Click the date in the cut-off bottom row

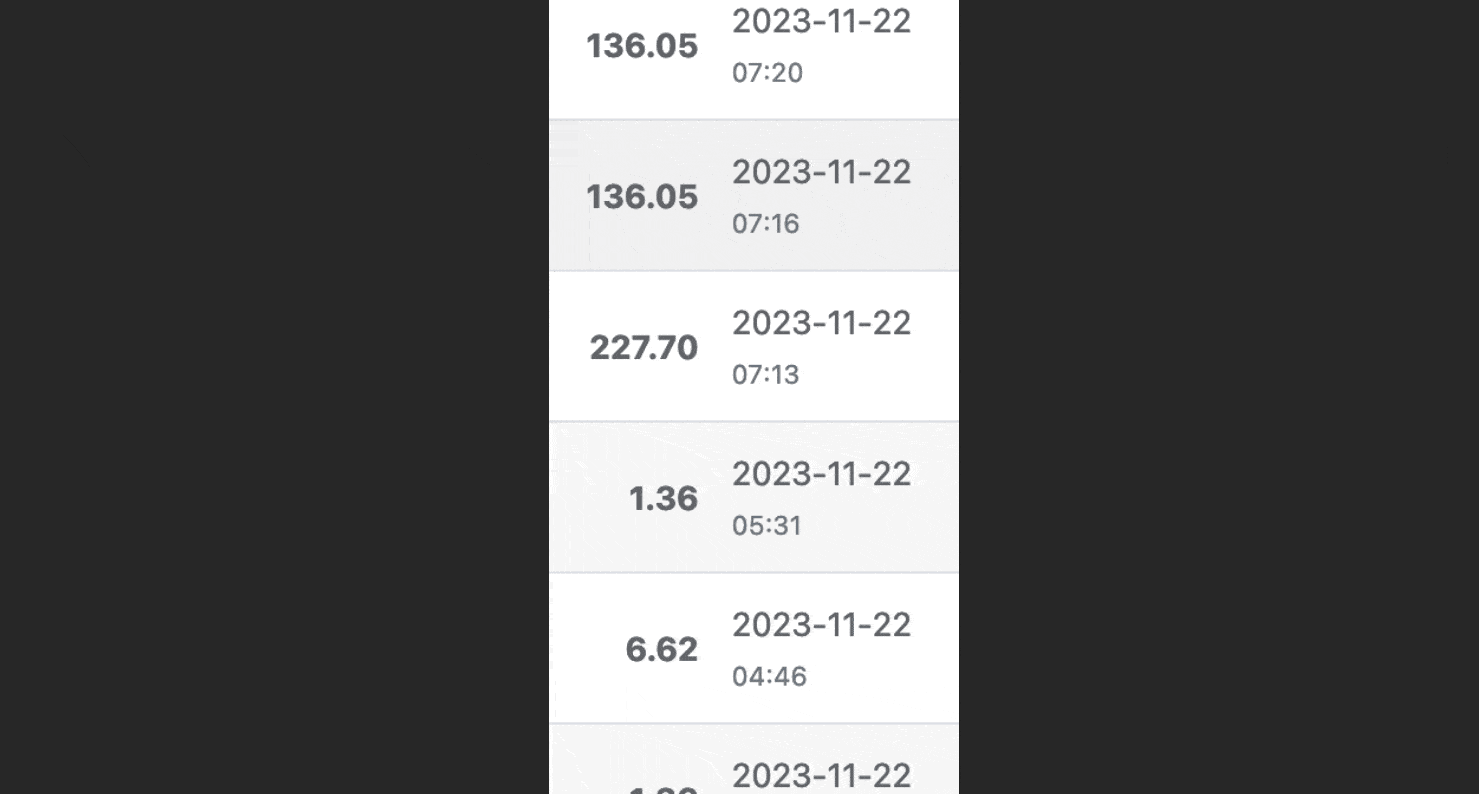click(x=822, y=776)
